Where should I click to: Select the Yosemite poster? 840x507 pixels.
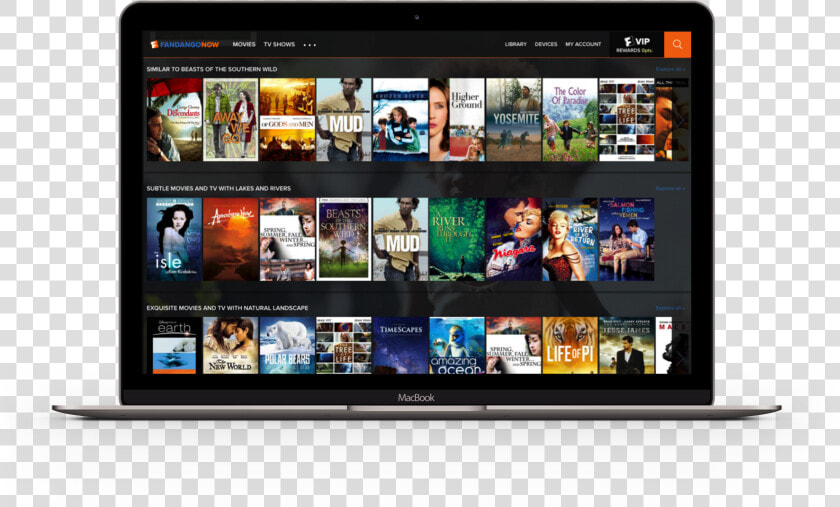[x=513, y=120]
